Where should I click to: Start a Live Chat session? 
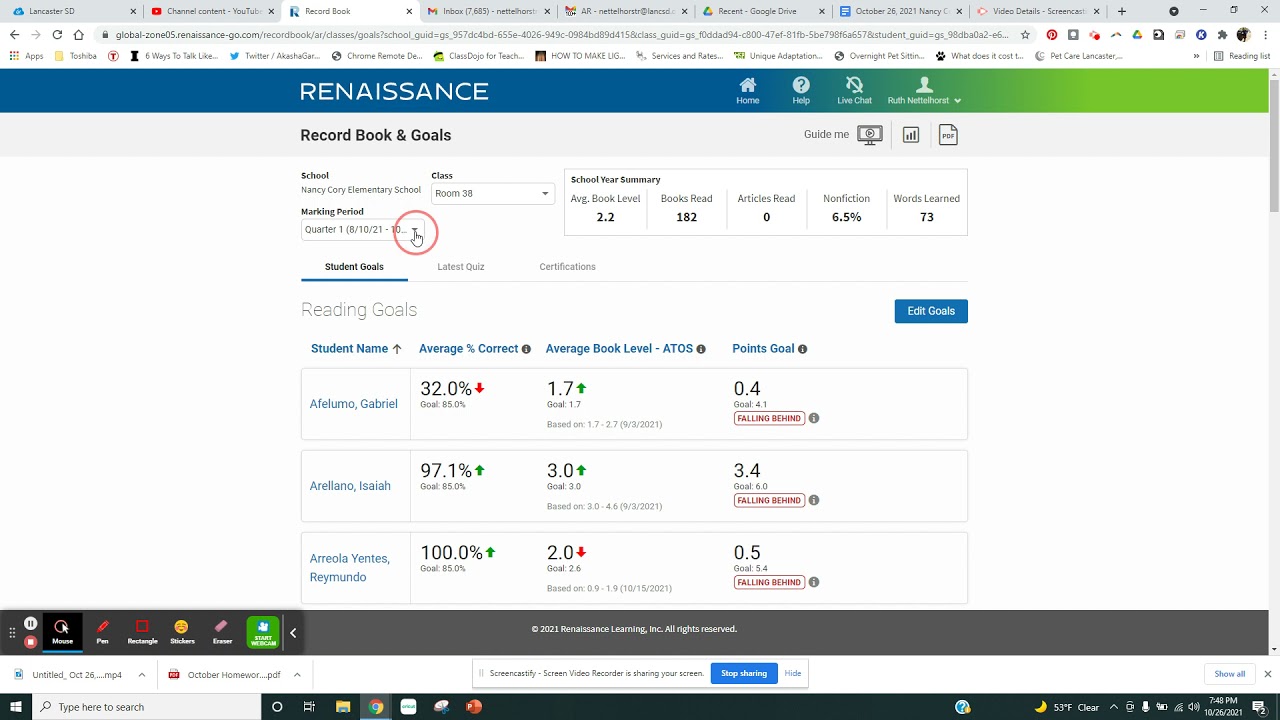click(x=854, y=90)
